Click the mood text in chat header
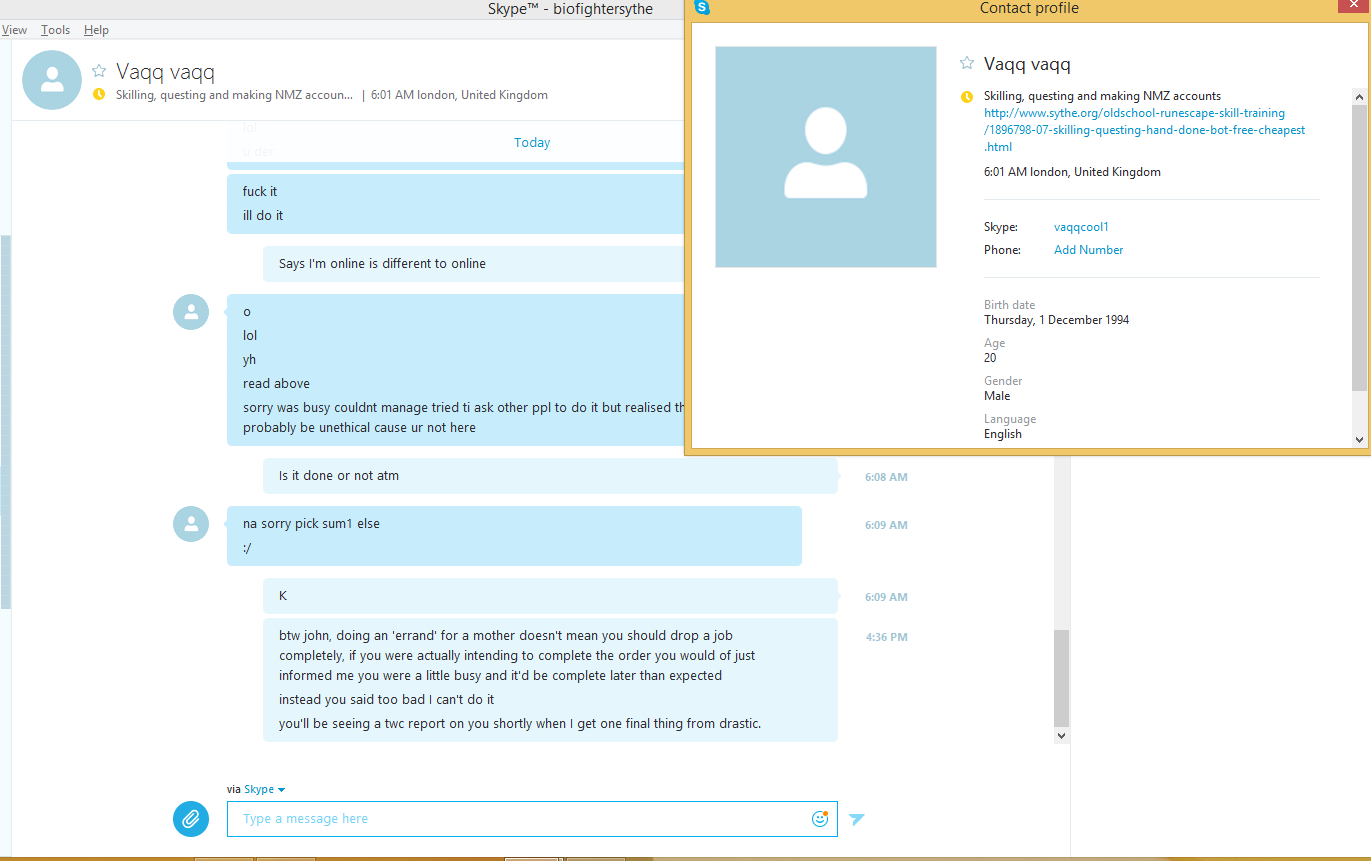This screenshot has width=1371, height=861. click(x=234, y=95)
